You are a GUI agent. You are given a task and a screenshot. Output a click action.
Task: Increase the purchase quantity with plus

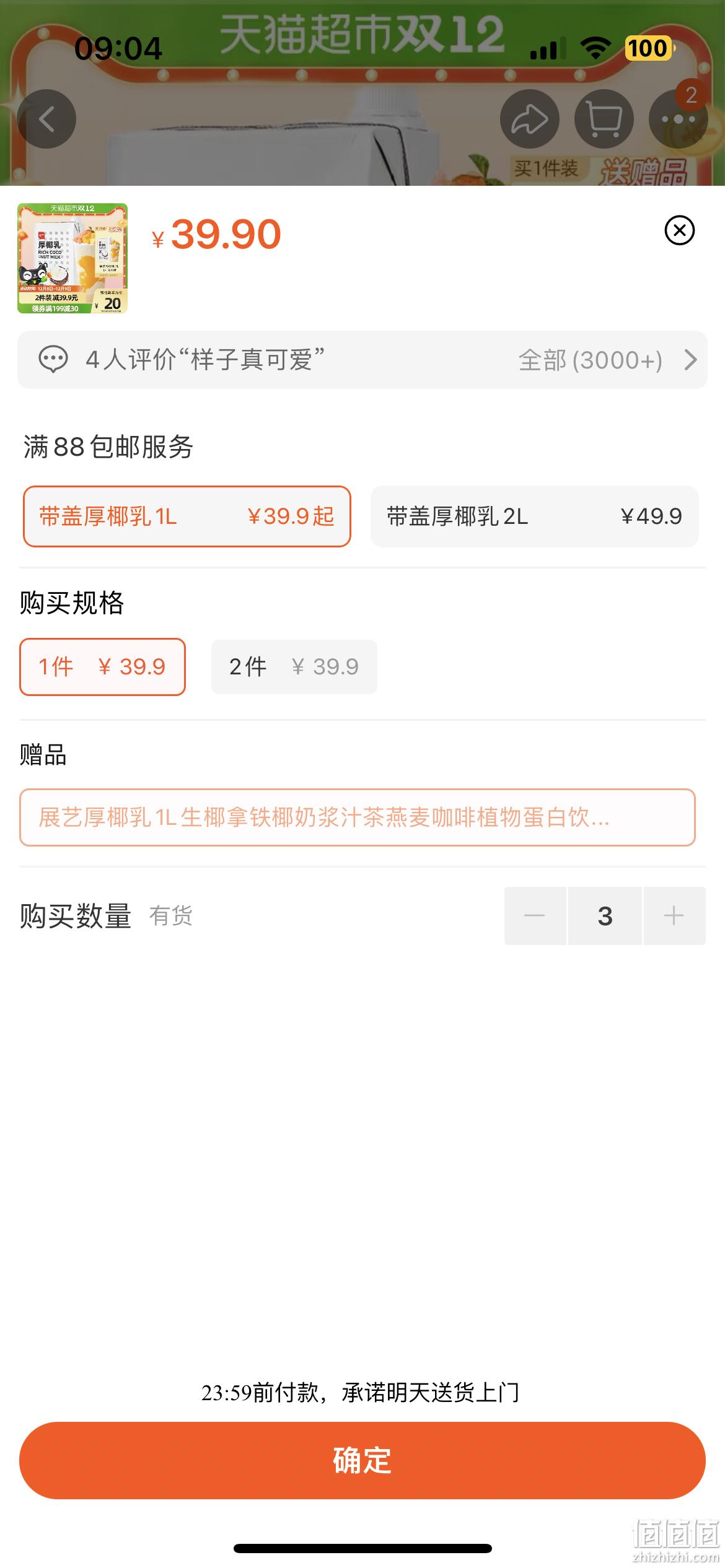(674, 916)
